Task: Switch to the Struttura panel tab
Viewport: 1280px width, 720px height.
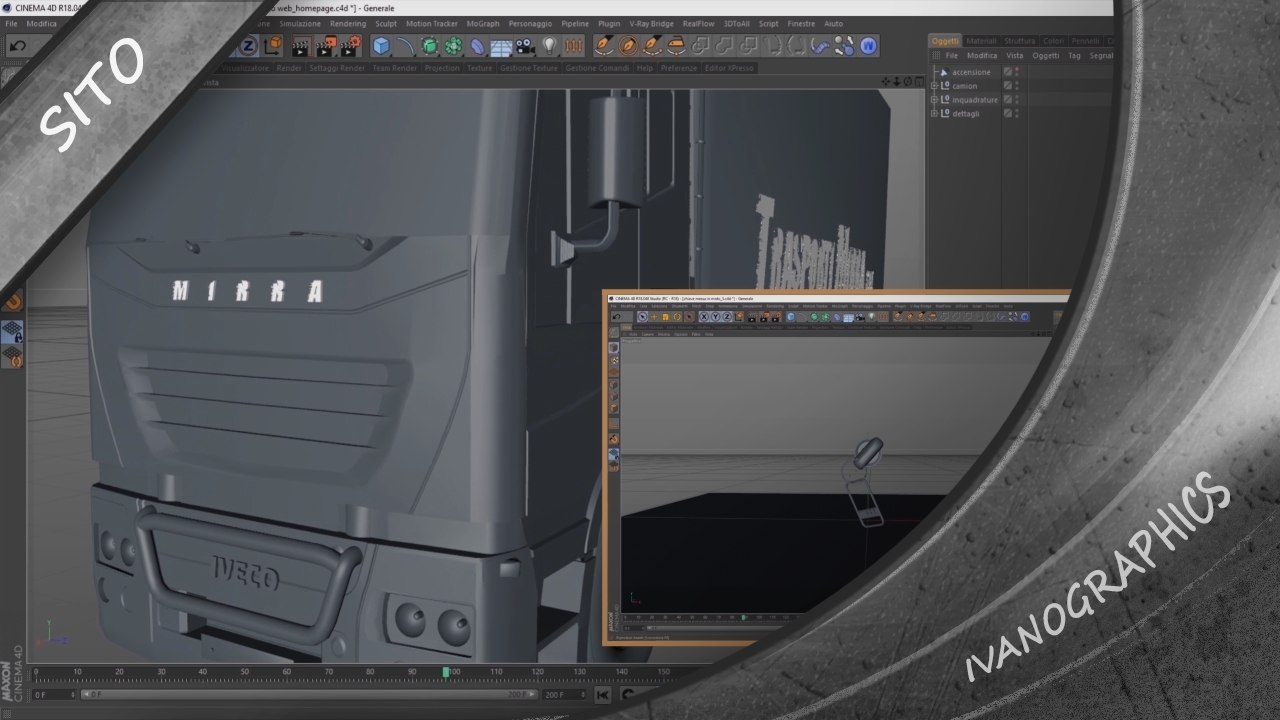Action: pos(1020,41)
